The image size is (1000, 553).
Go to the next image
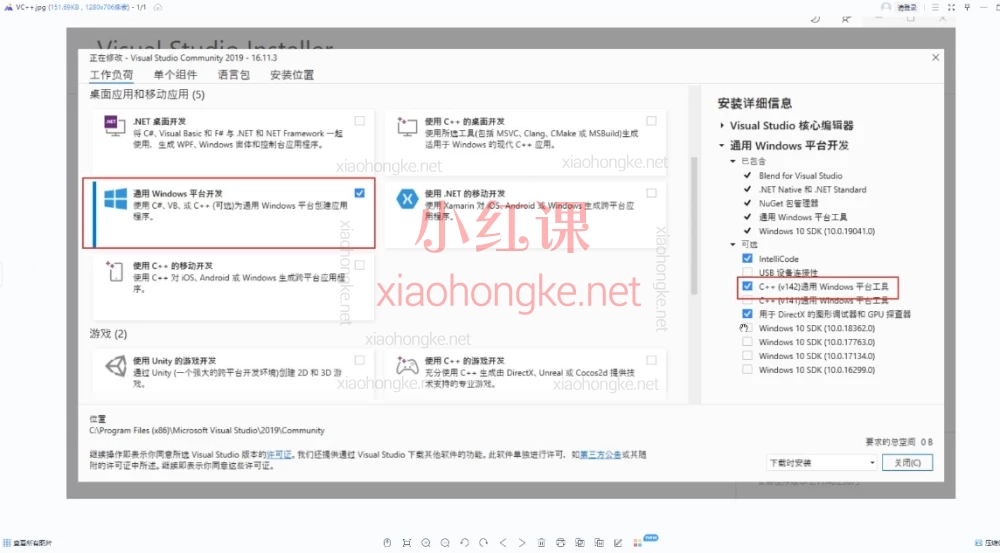pos(522,543)
